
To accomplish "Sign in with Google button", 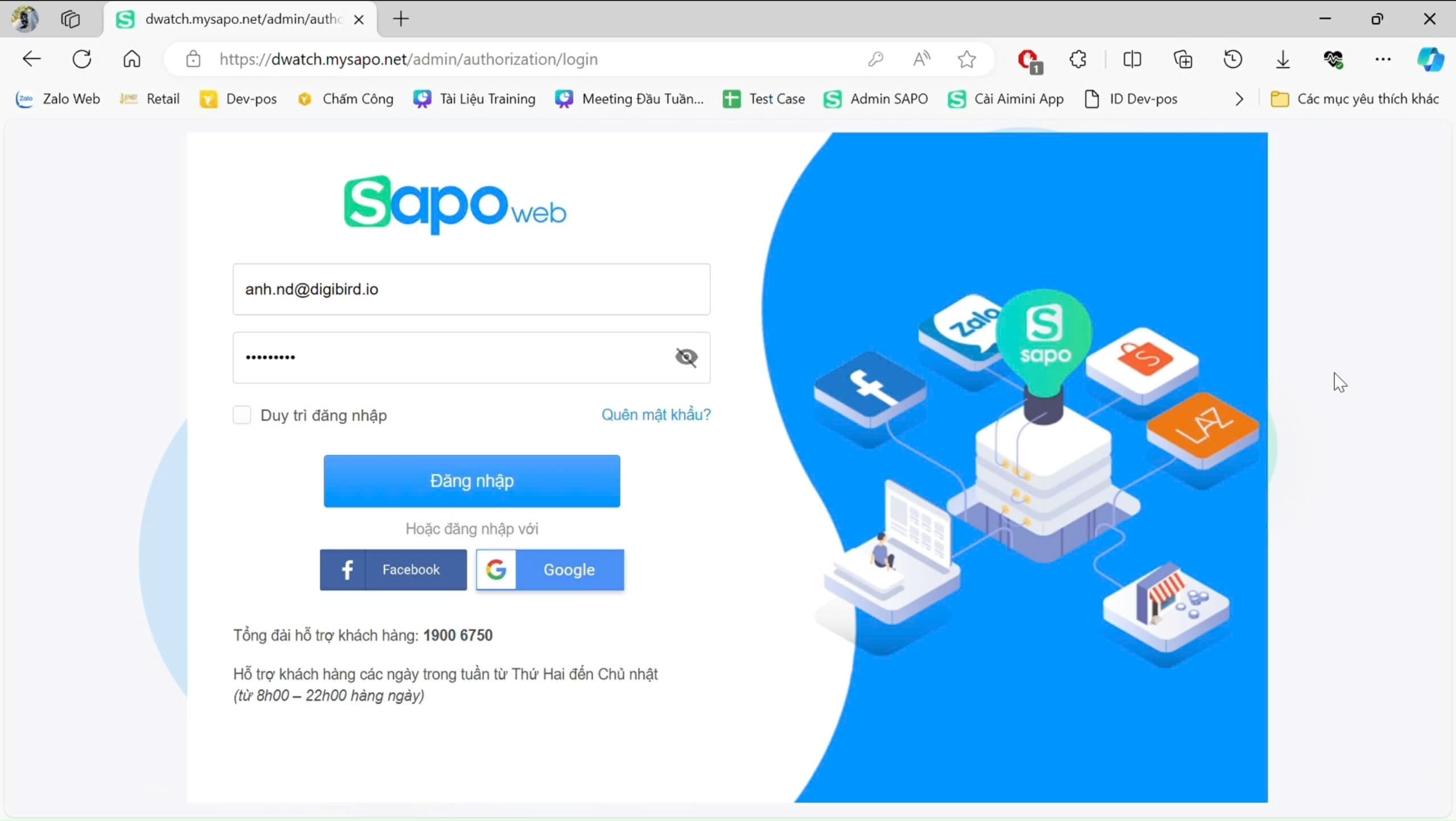I will coord(550,570).
